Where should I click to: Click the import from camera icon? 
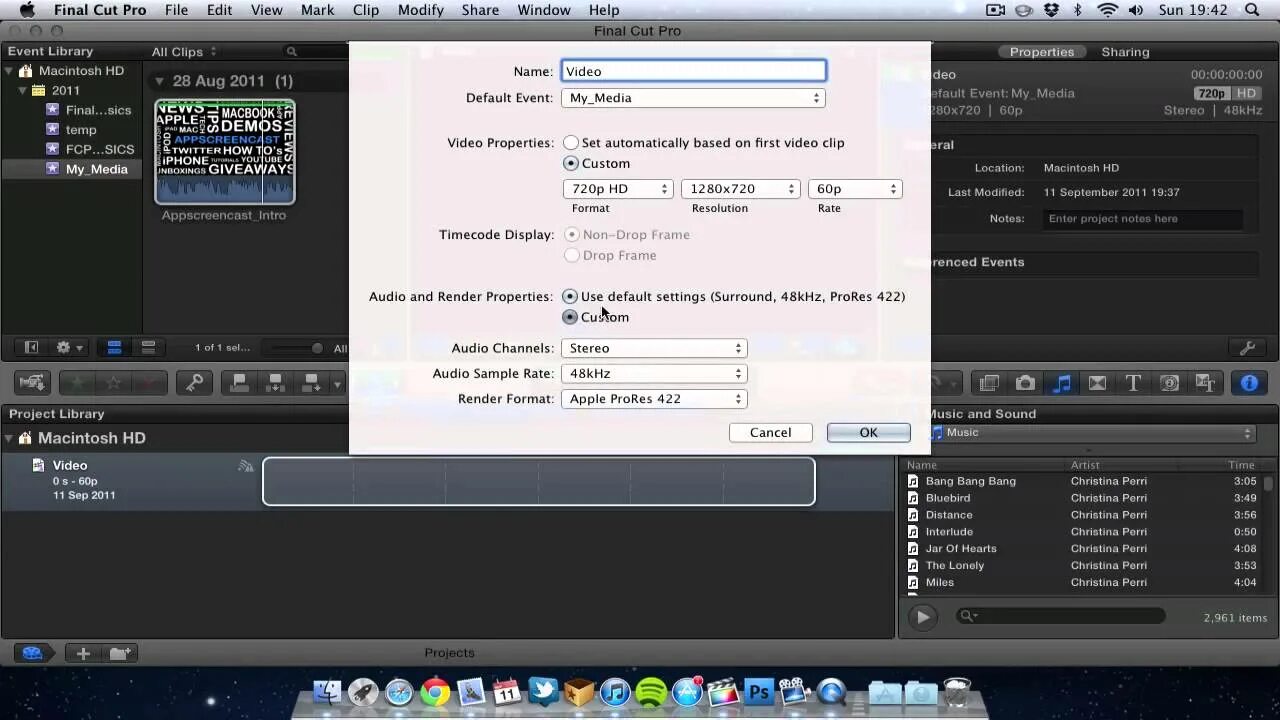coord(33,383)
